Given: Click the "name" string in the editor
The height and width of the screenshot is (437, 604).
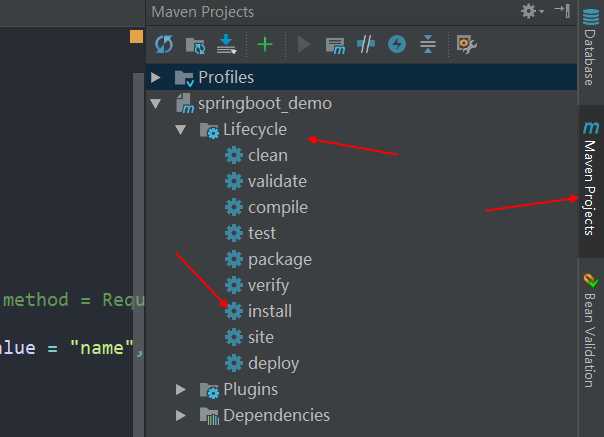Looking at the screenshot, I should pyautogui.click(x=102, y=348).
